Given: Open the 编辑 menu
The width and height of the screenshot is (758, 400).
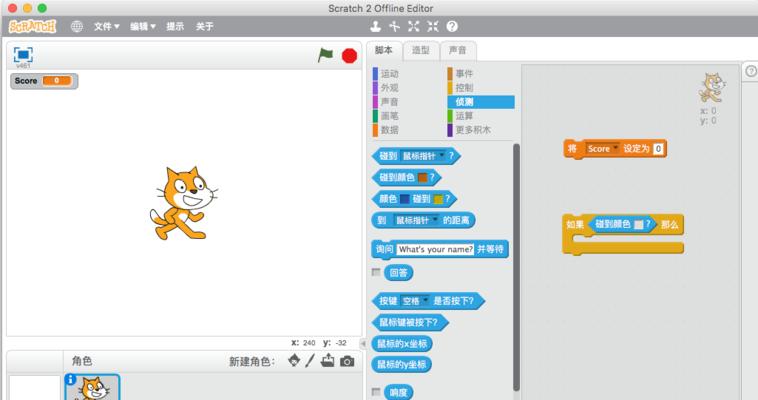Looking at the screenshot, I should pyautogui.click(x=143, y=27).
